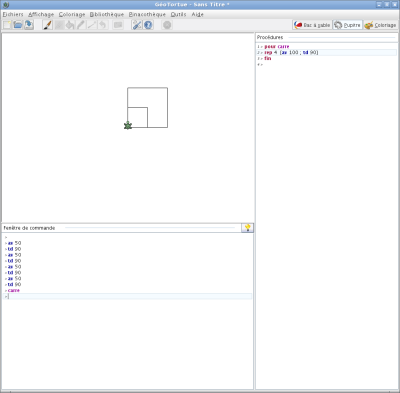
Task: Open the tools (wrench and screwdriver) icon
Action: tap(137, 25)
